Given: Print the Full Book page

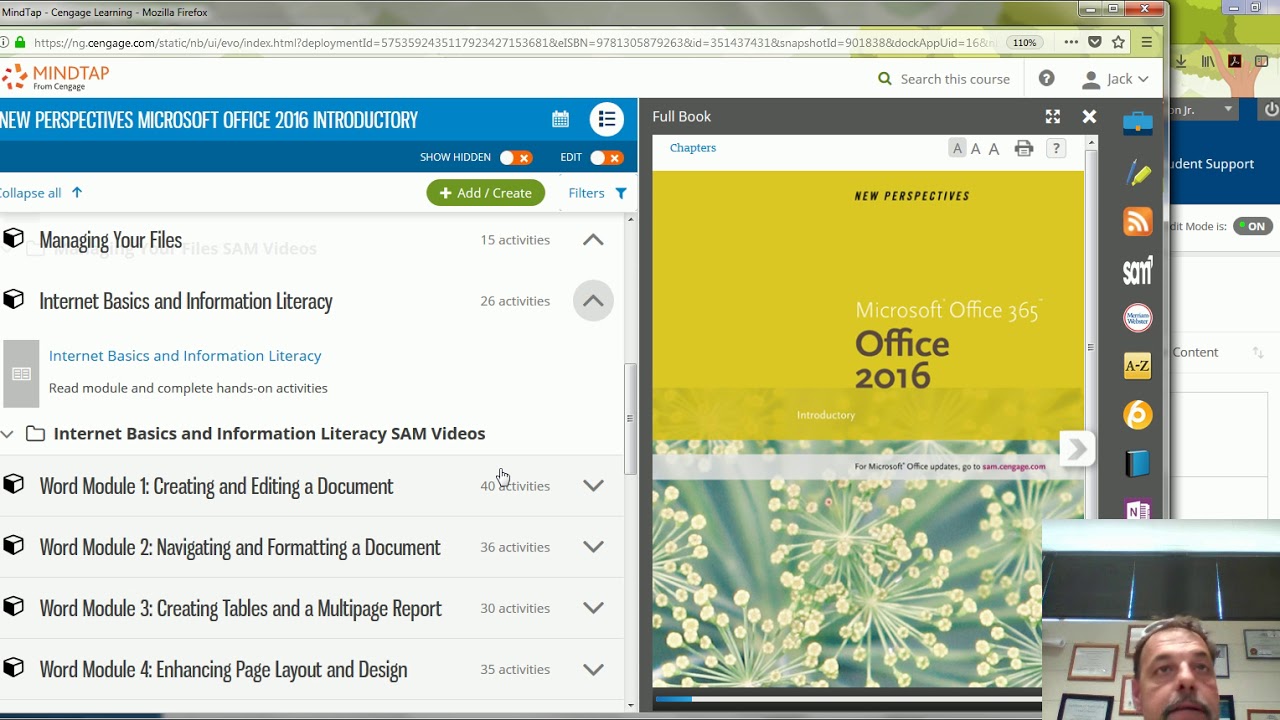Looking at the screenshot, I should [x=1023, y=149].
